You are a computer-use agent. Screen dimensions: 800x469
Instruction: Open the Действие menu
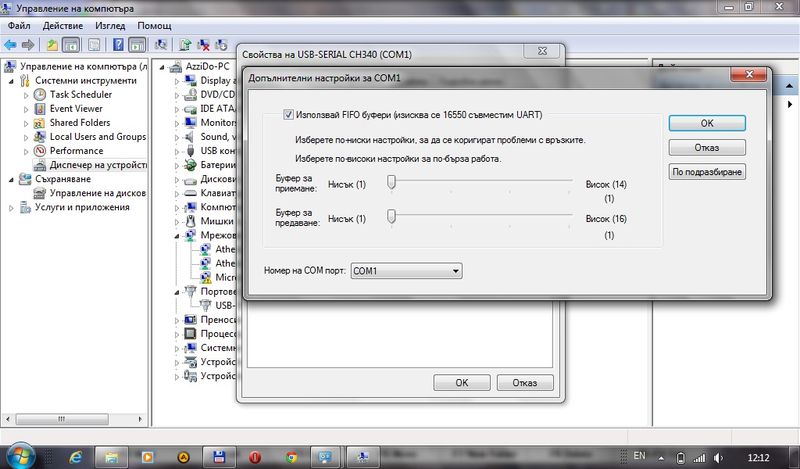(64, 25)
